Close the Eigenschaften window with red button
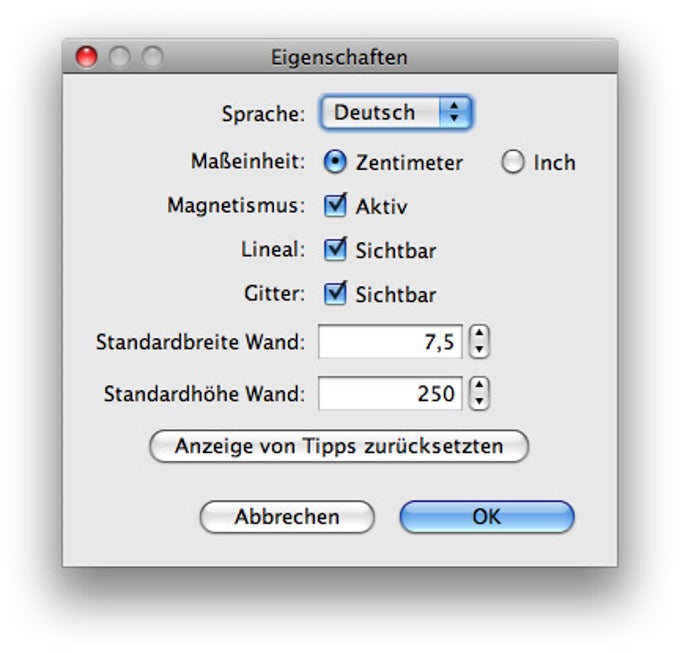 coord(87,58)
